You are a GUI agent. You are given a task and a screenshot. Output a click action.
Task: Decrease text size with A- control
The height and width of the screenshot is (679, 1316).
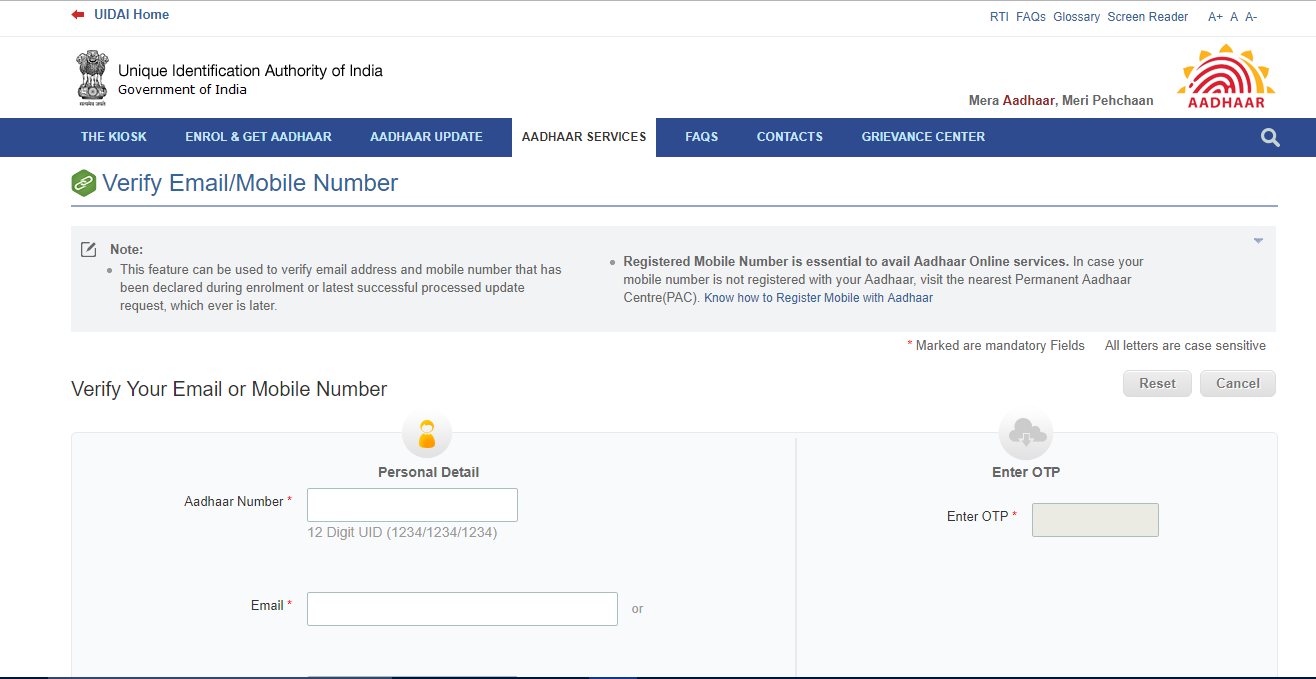click(1251, 16)
